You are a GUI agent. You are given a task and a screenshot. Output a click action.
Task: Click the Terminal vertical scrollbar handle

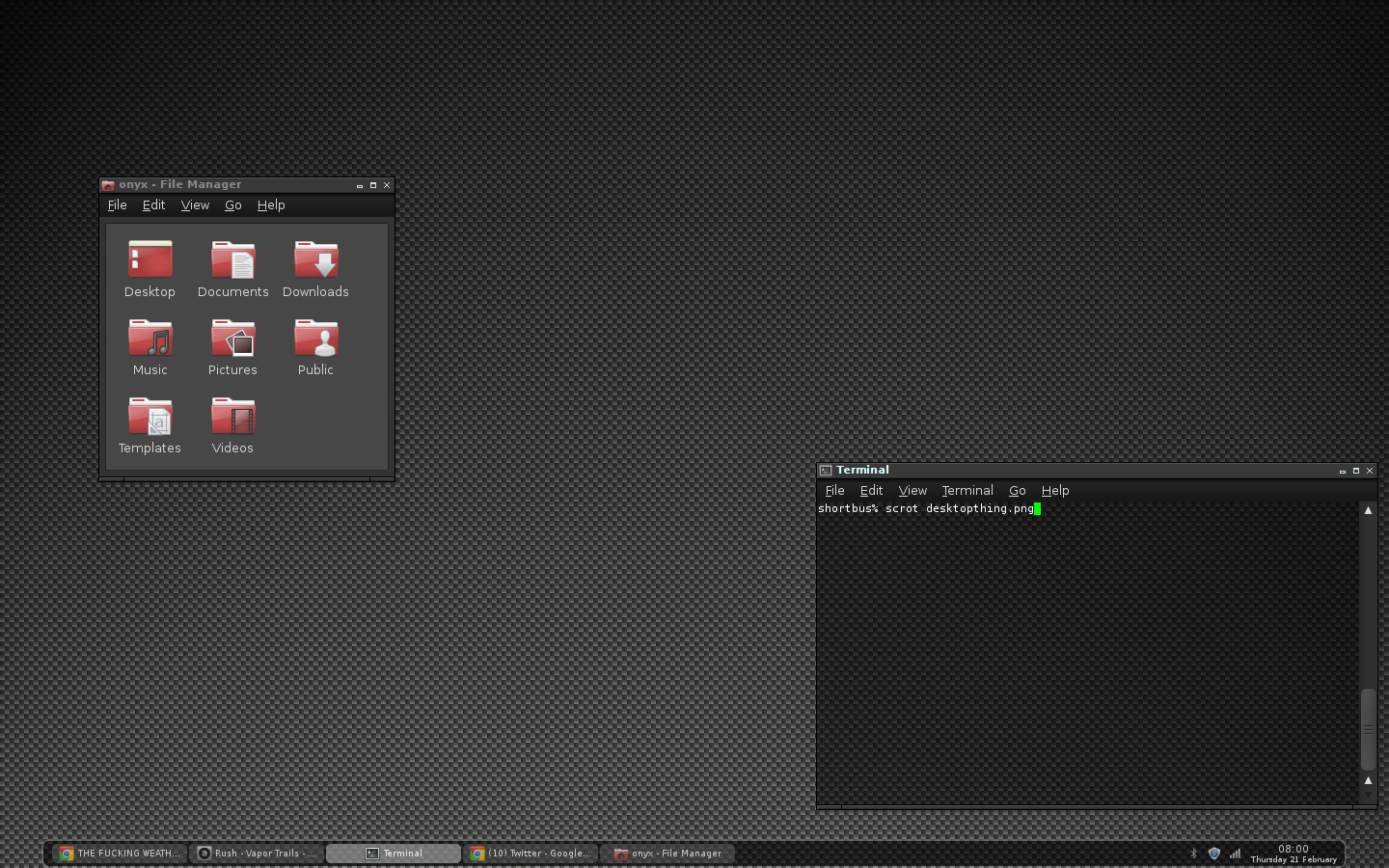(x=1368, y=729)
